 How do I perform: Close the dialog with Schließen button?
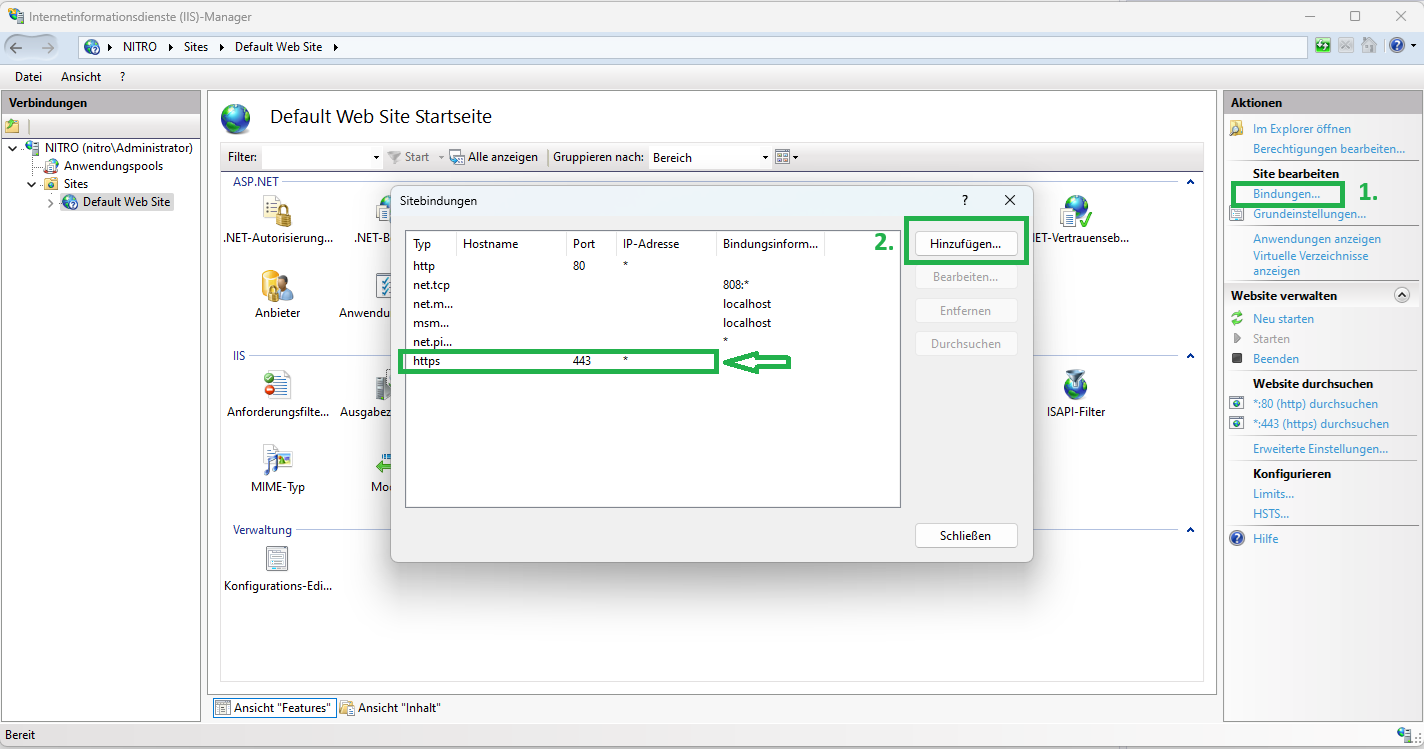click(965, 535)
